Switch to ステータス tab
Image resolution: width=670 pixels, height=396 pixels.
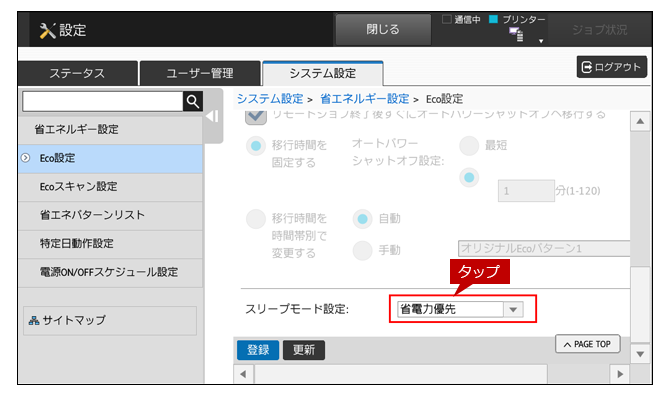pos(77,73)
